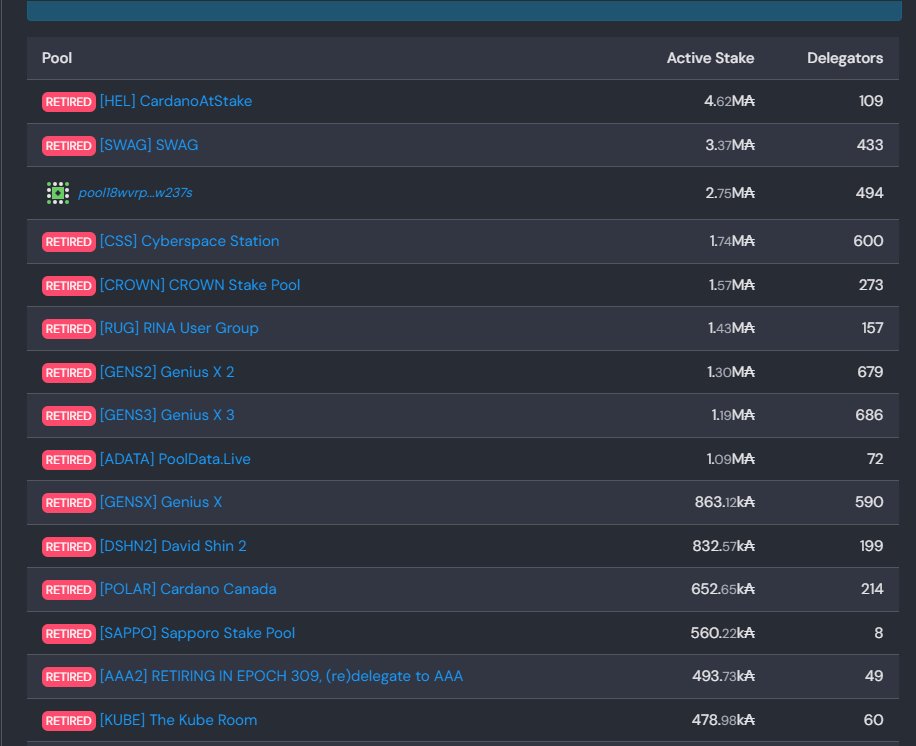916x746 pixels.
Task: Click RETIRED badge on CardanoAtStake row
Action: [x=68, y=102]
